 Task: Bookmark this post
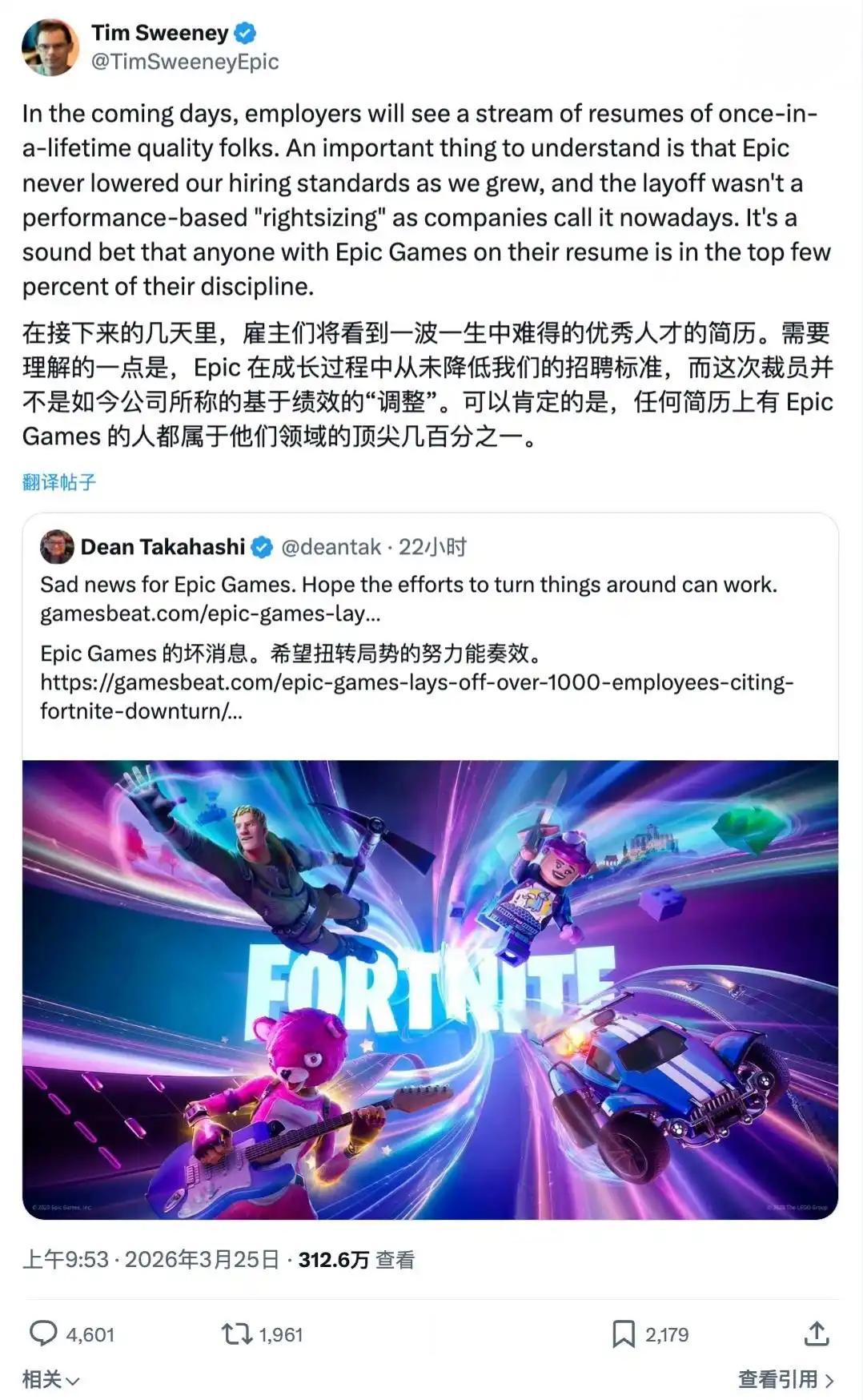click(624, 1334)
